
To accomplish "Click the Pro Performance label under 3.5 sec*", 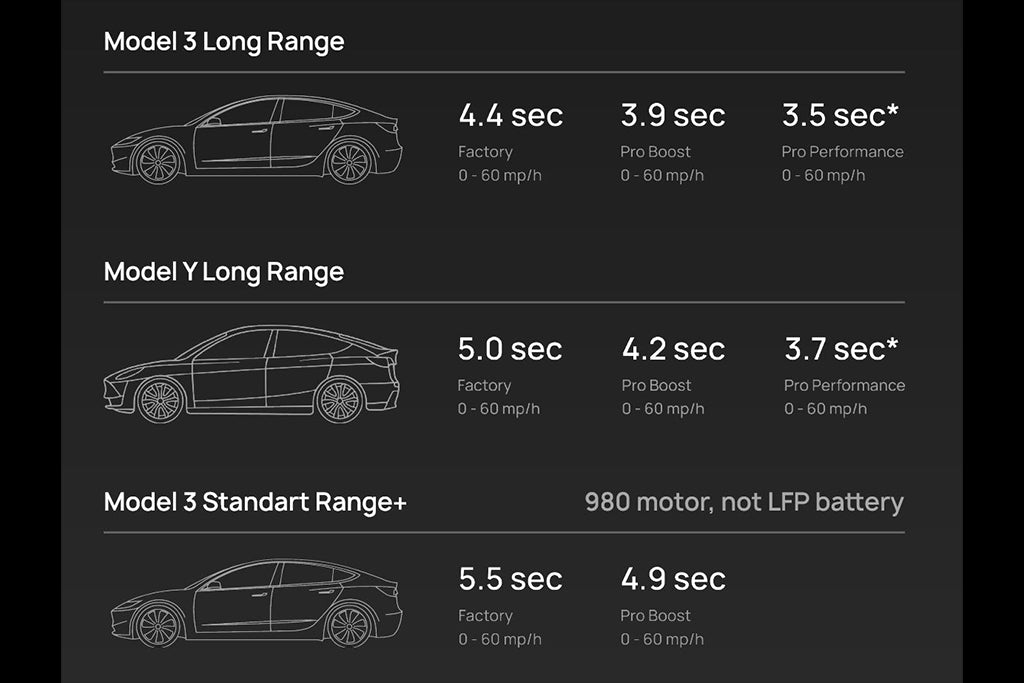I will [842, 152].
